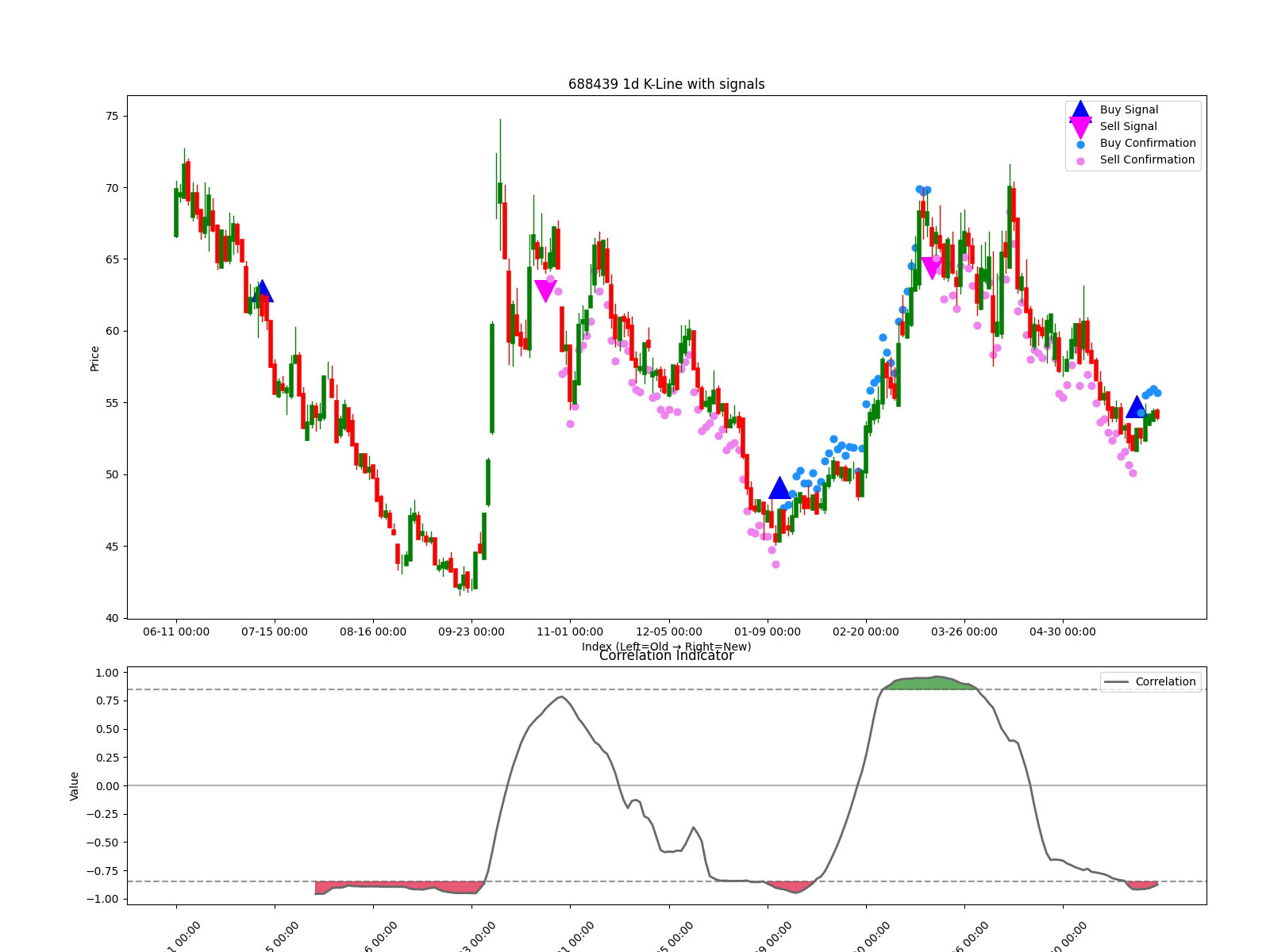
Task: Select the buy triangle marker near 07-15
Action: coord(263,291)
